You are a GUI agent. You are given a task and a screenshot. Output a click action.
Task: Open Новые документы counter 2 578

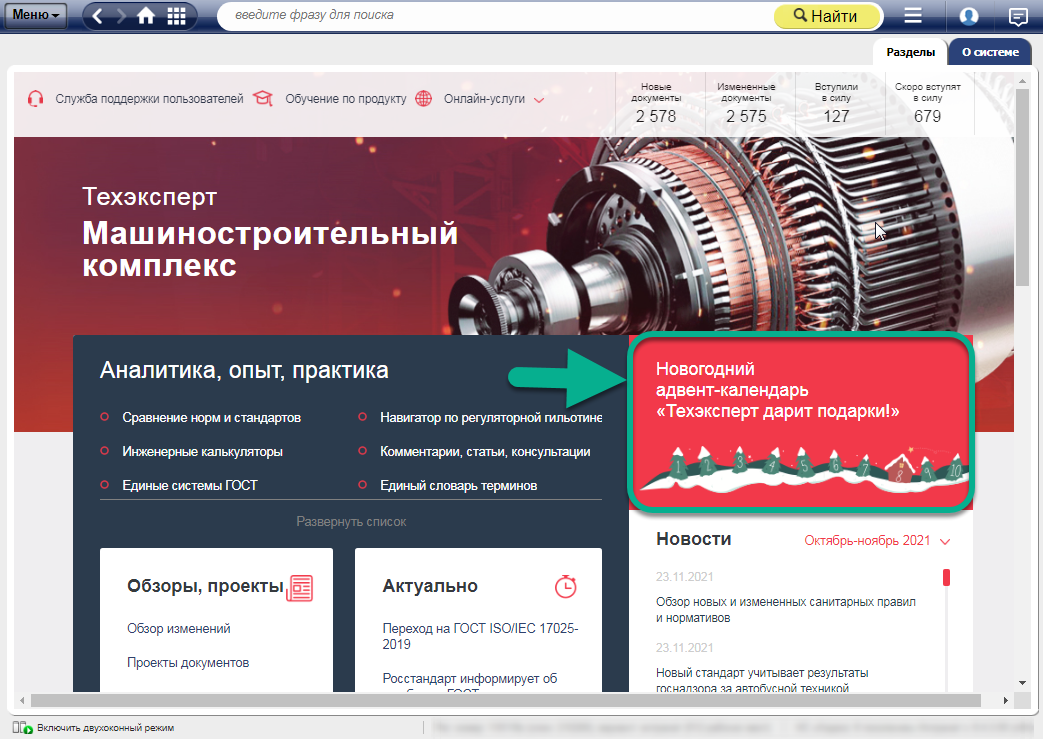(x=656, y=104)
